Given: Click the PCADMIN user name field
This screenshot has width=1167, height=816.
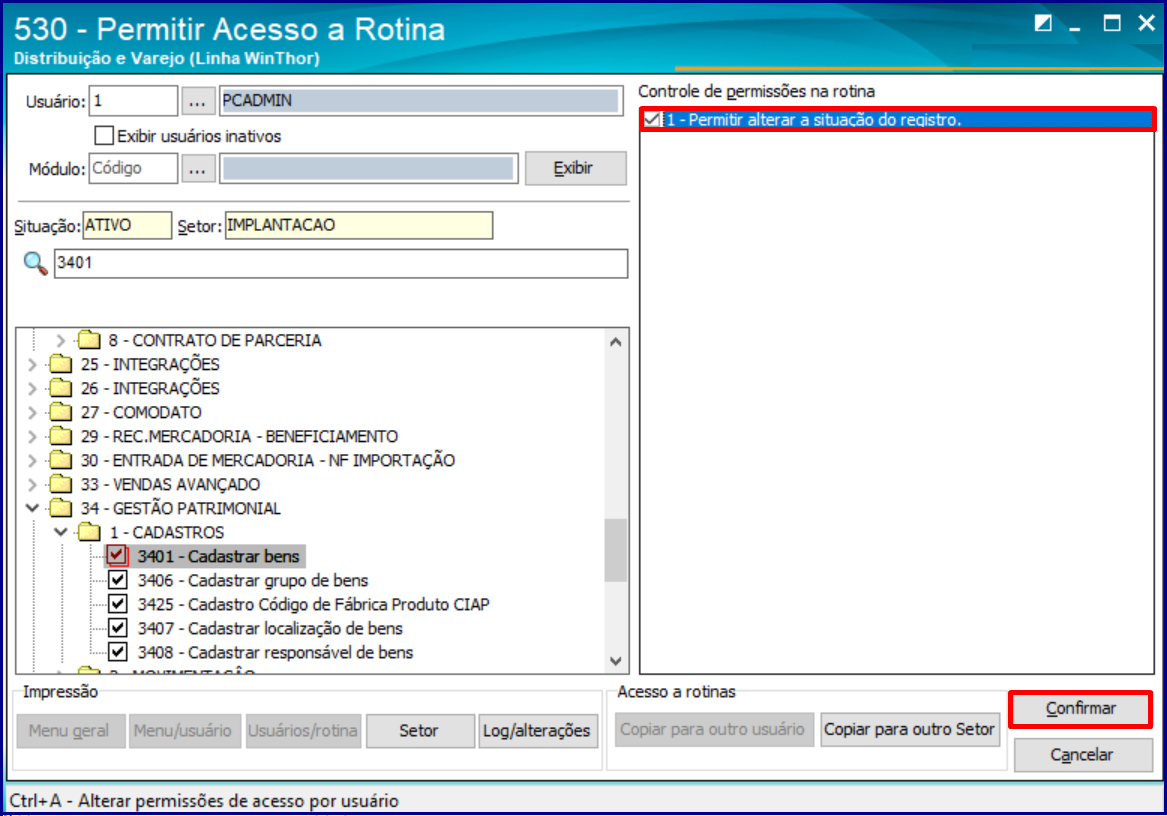Looking at the screenshot, I should 421,101.
